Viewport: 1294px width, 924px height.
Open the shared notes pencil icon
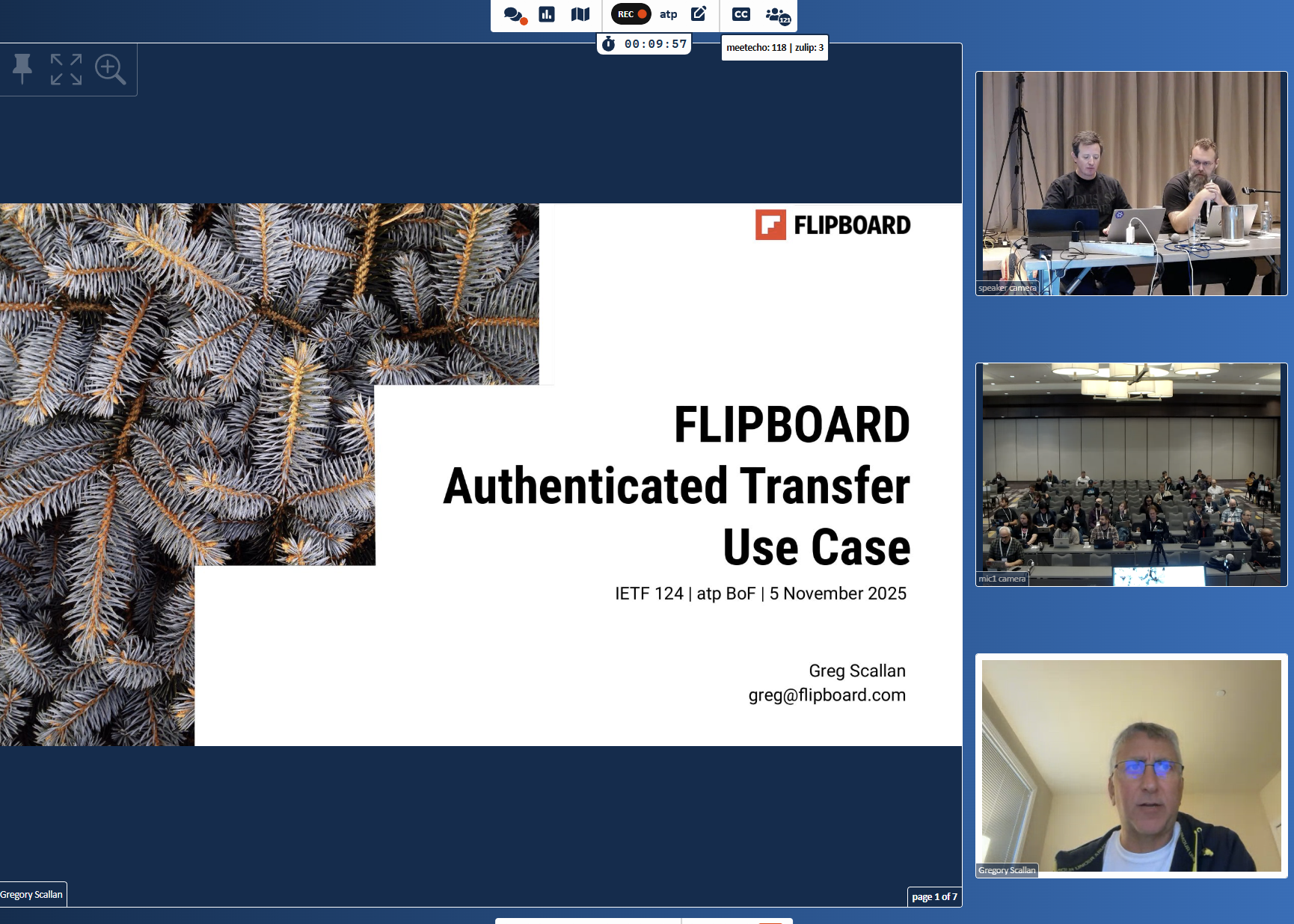pyautogui.click(x=699, y=13)
